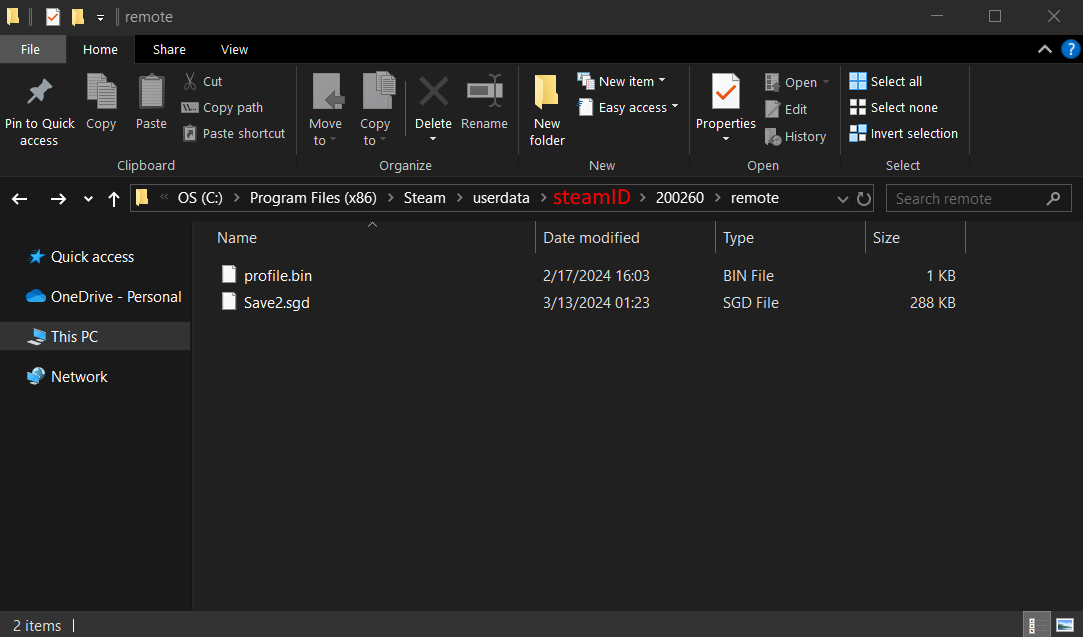Click the remote breadcrumb
The height and width of the screenshot is (637, 1083).
(x=755, y=198)
